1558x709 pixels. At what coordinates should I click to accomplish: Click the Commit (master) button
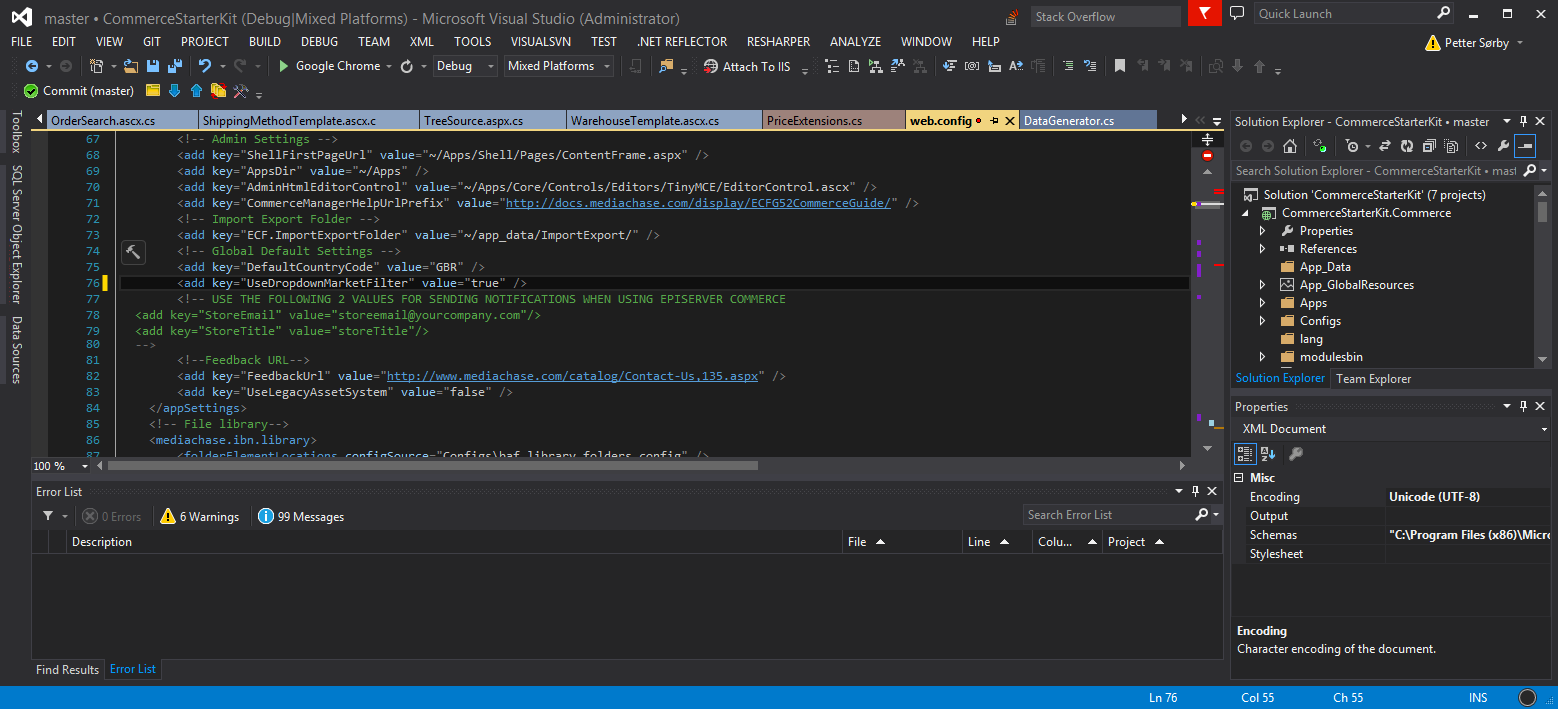(79, 91)
